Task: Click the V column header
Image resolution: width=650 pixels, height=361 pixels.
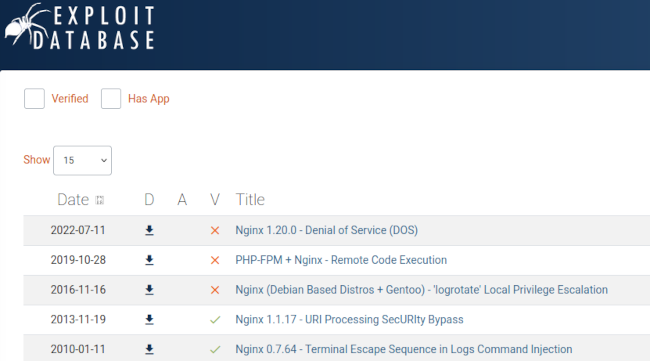Action: (x=215, y=200)
